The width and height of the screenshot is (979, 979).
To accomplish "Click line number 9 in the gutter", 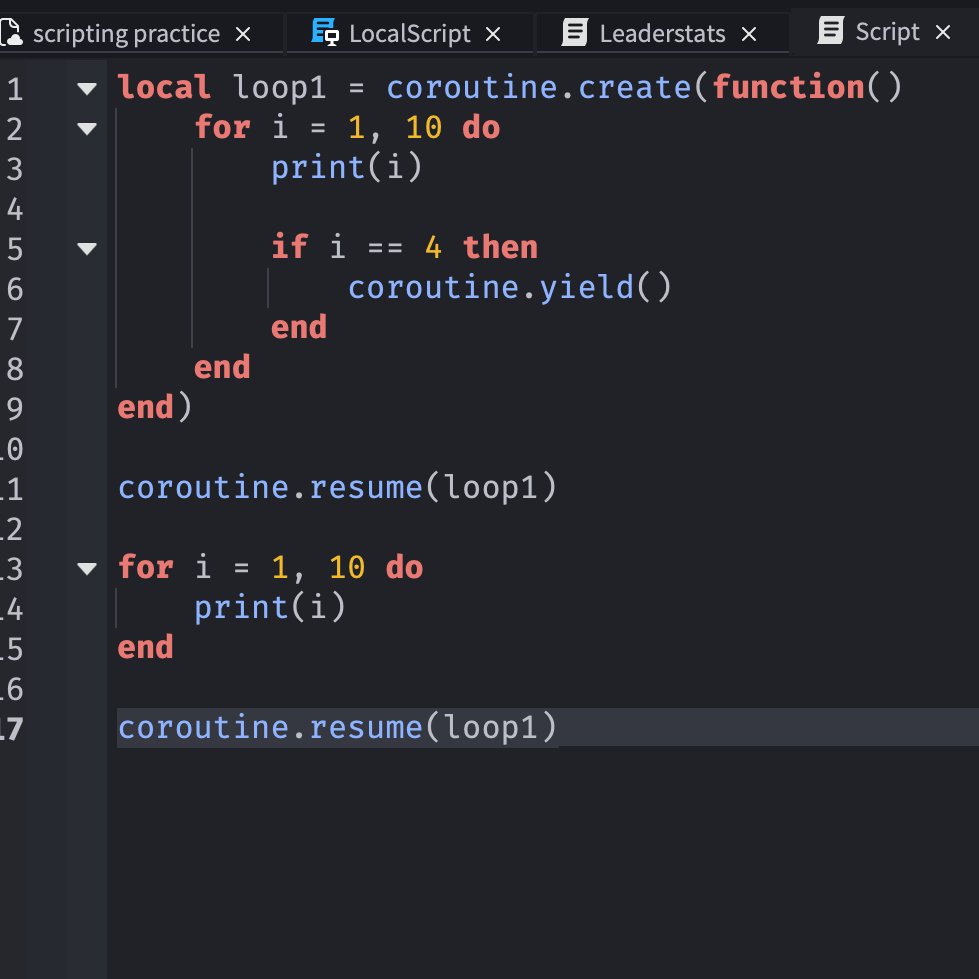I will pos(15,409).
